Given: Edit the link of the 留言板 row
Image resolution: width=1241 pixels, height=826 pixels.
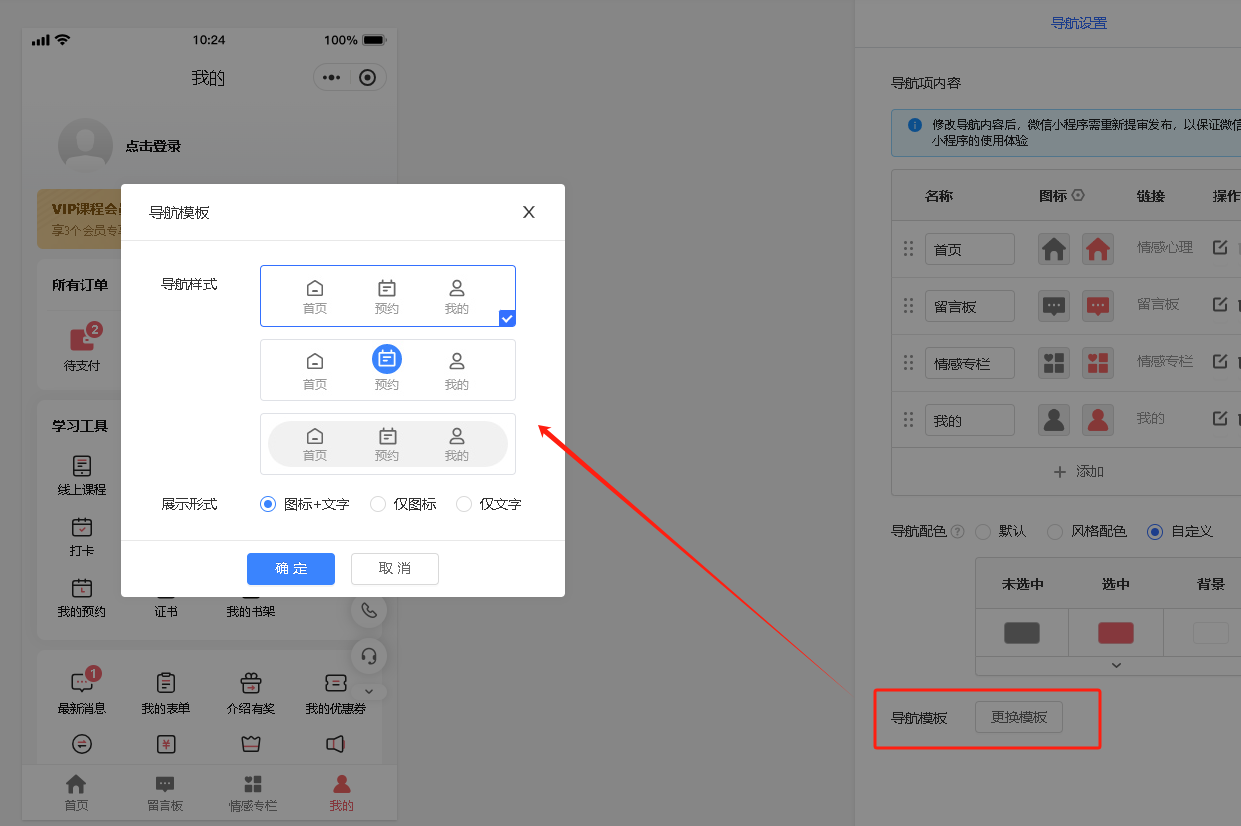Looking at the screenshot, I should [x=1220, y=304].
